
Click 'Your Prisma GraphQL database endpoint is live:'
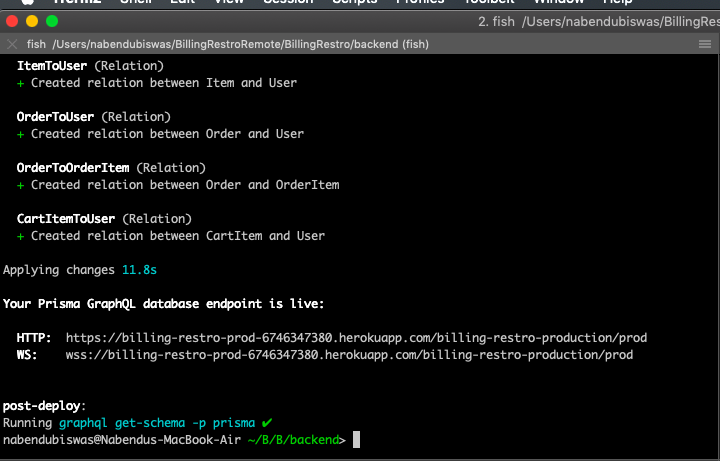point(163,304)
